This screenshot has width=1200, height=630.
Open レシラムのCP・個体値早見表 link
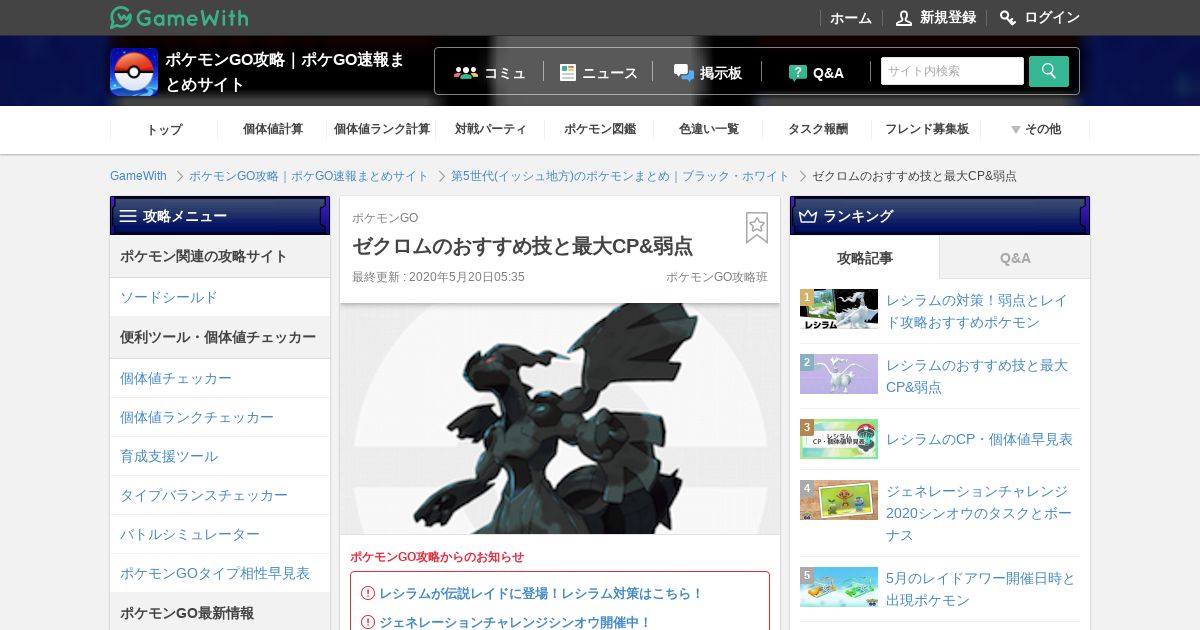click(x=979, y=439)
